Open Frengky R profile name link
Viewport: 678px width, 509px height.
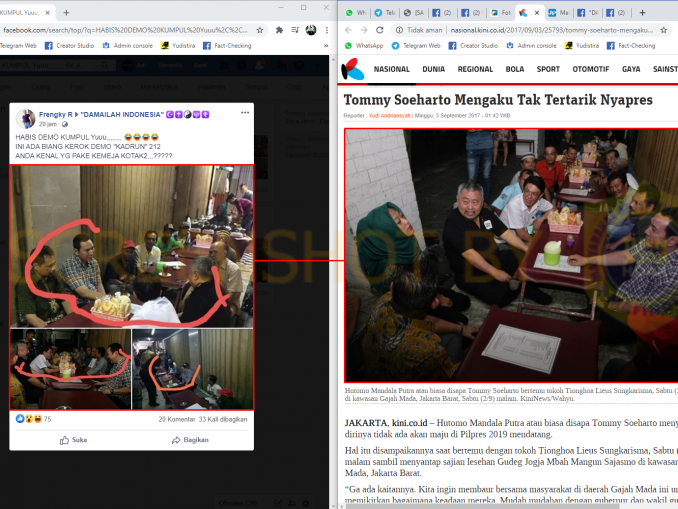click(55, 115)
